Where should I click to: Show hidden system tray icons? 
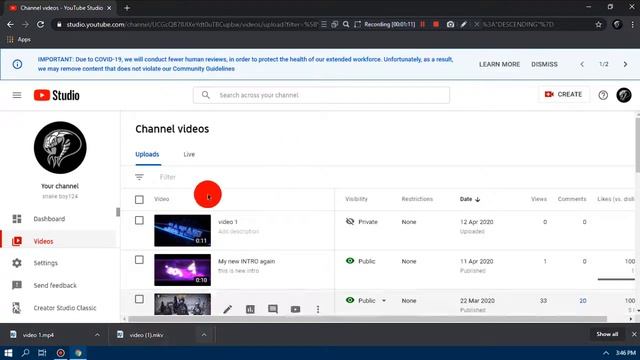[x=606, y=353]
